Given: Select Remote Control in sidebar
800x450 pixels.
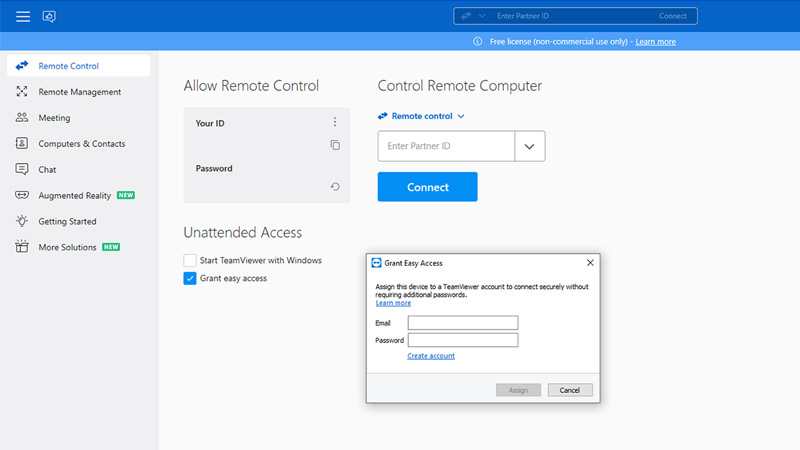Looking at the screenshot, I should (x=79, y=65).
